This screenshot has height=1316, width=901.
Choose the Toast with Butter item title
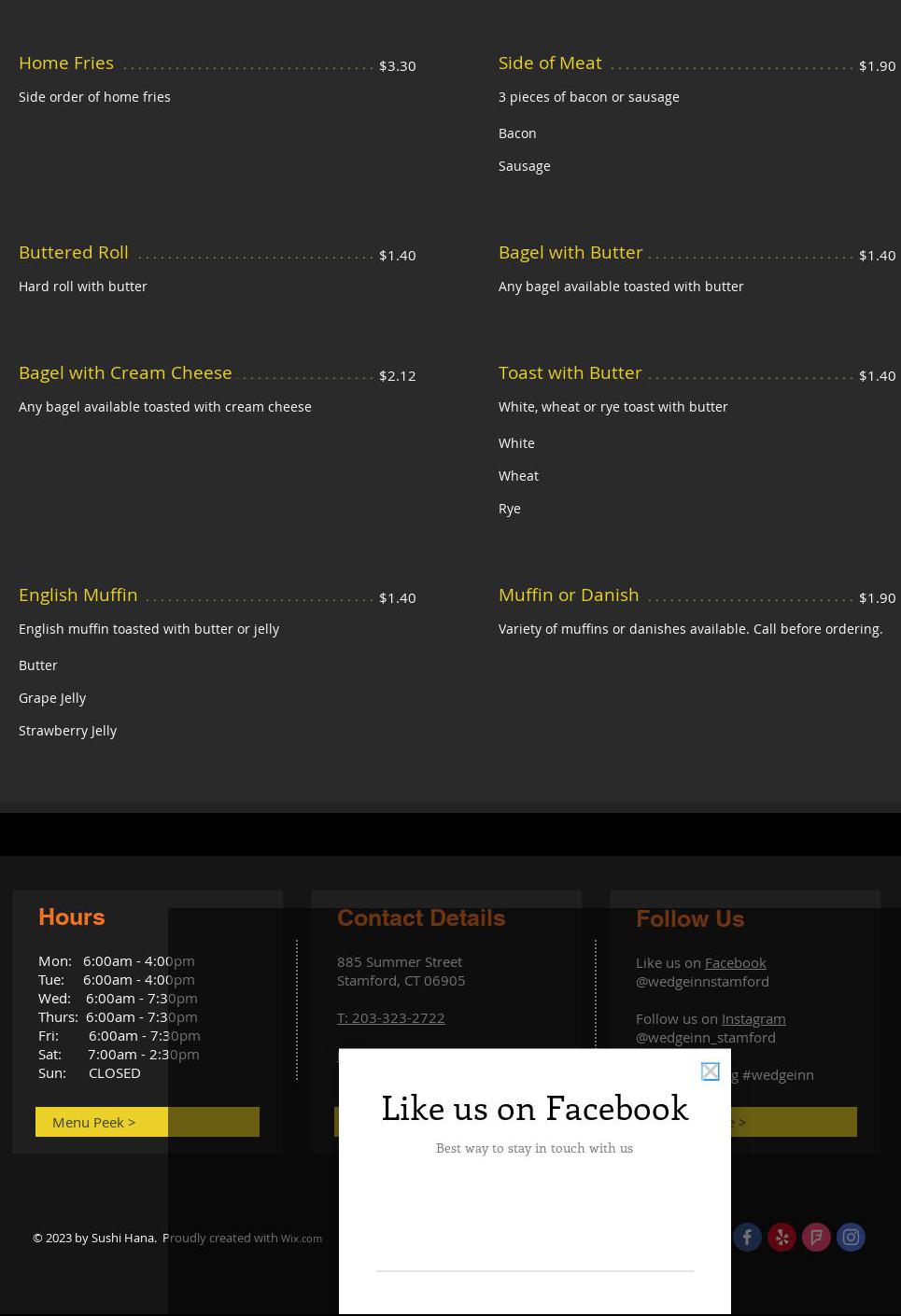(570, 372)
